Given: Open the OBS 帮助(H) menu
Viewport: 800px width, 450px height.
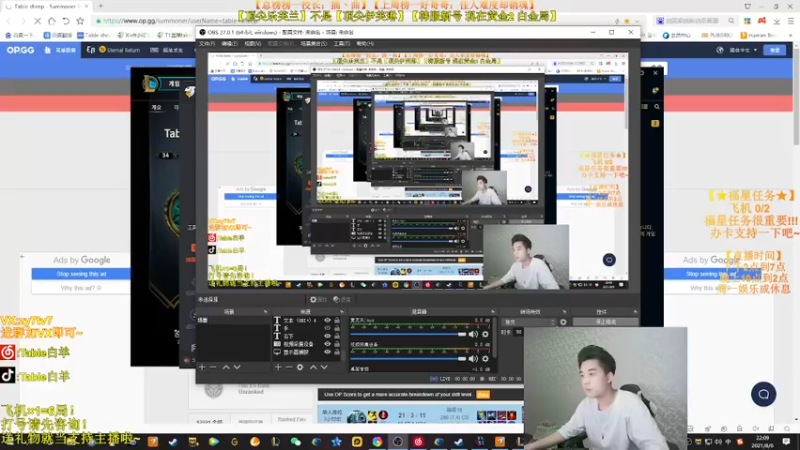Looking at the screenshot, I should (x=365, y=43).
